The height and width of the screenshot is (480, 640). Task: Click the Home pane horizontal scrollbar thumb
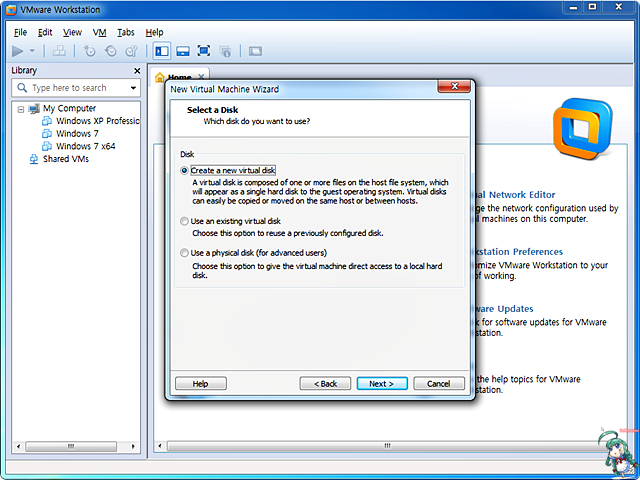[386, 446]
